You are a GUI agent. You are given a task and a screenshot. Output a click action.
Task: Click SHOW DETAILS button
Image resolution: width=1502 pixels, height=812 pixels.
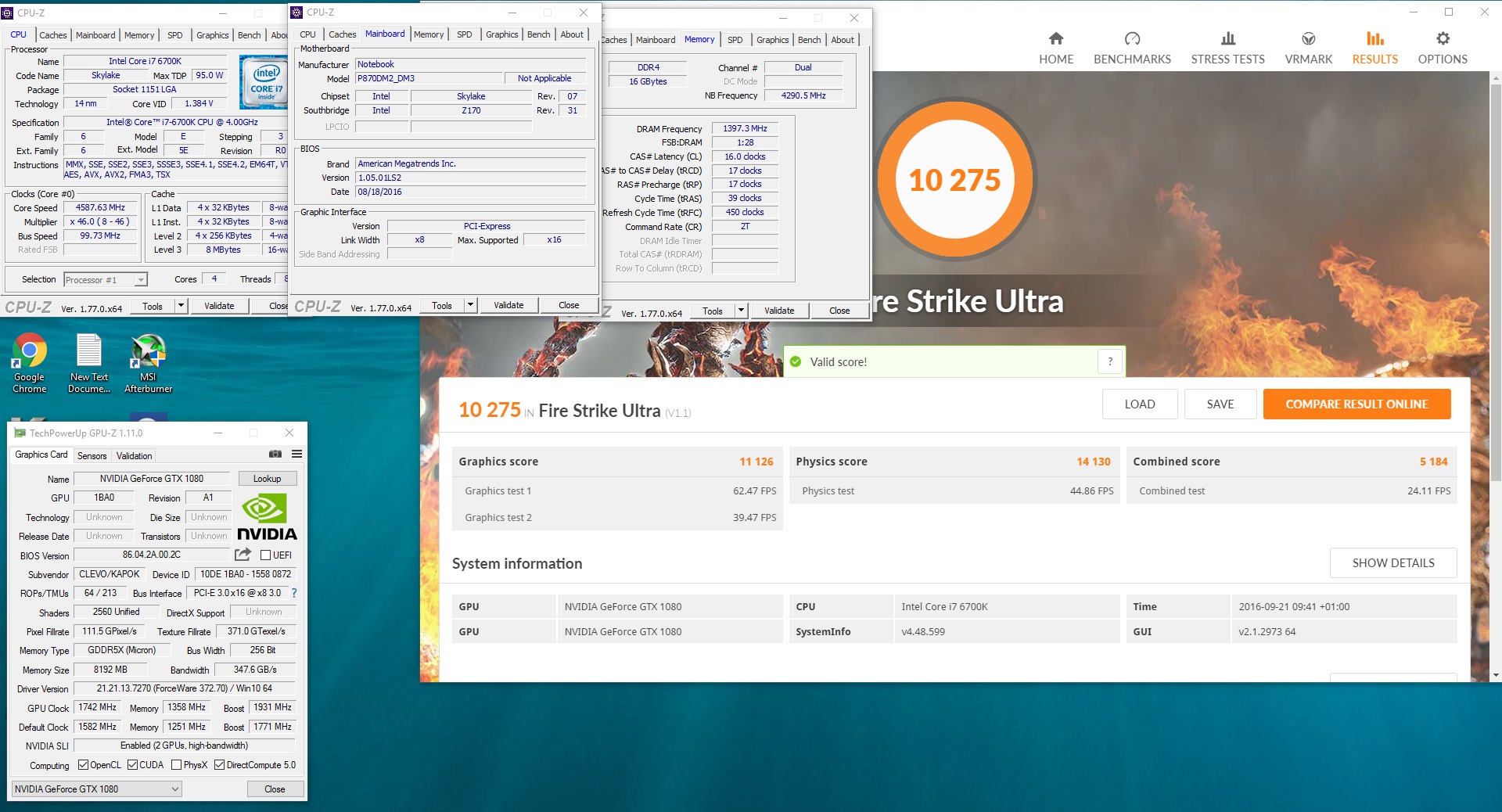click(x=1393, y=562)
